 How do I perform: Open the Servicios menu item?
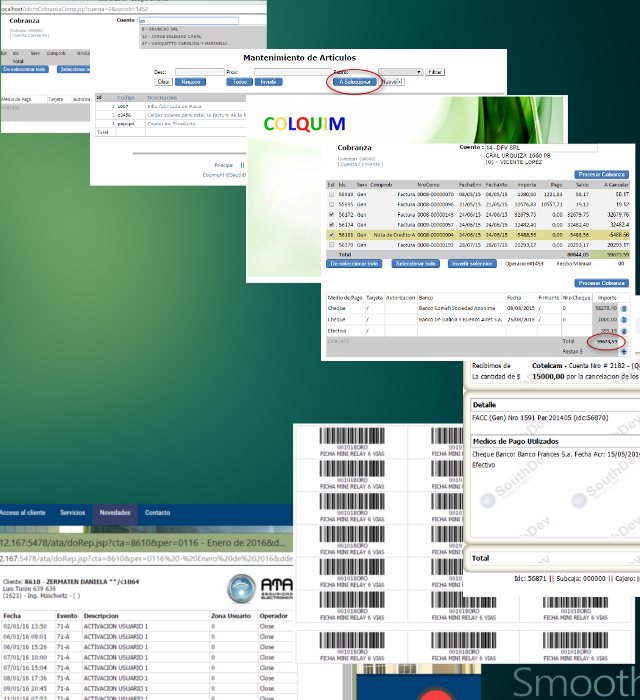(x=72, y=512)
